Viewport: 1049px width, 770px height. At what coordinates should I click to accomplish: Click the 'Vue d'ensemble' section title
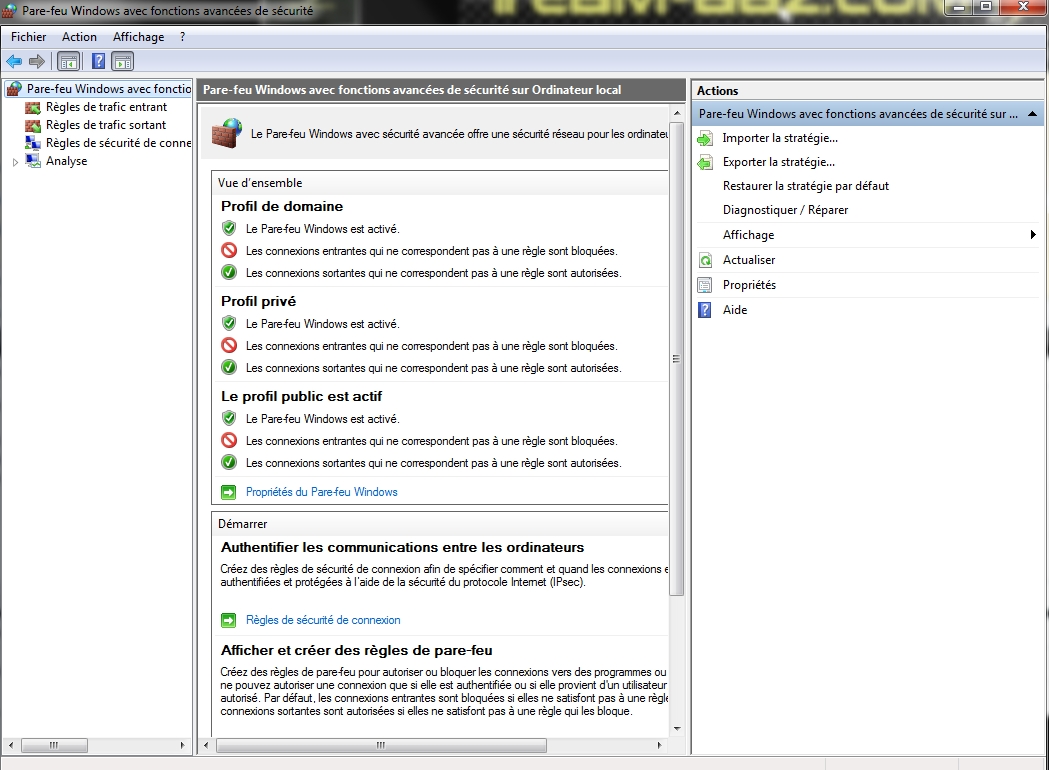pos(260,183)
